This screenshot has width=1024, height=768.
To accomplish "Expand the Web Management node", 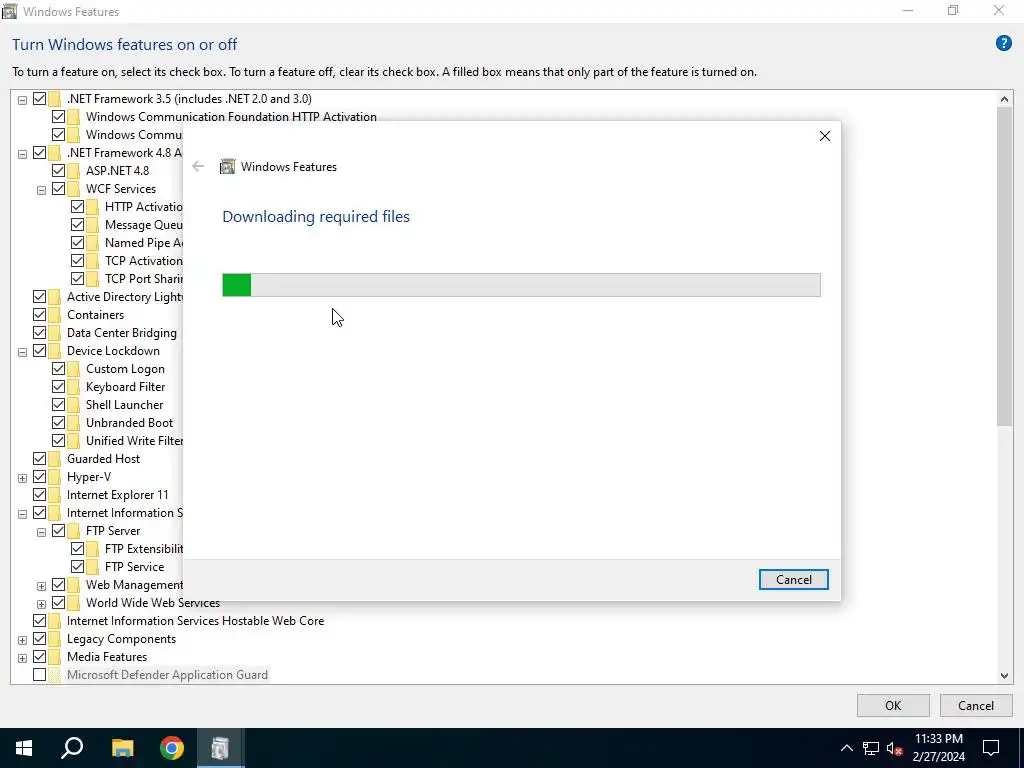I will [x=41, y=586].
